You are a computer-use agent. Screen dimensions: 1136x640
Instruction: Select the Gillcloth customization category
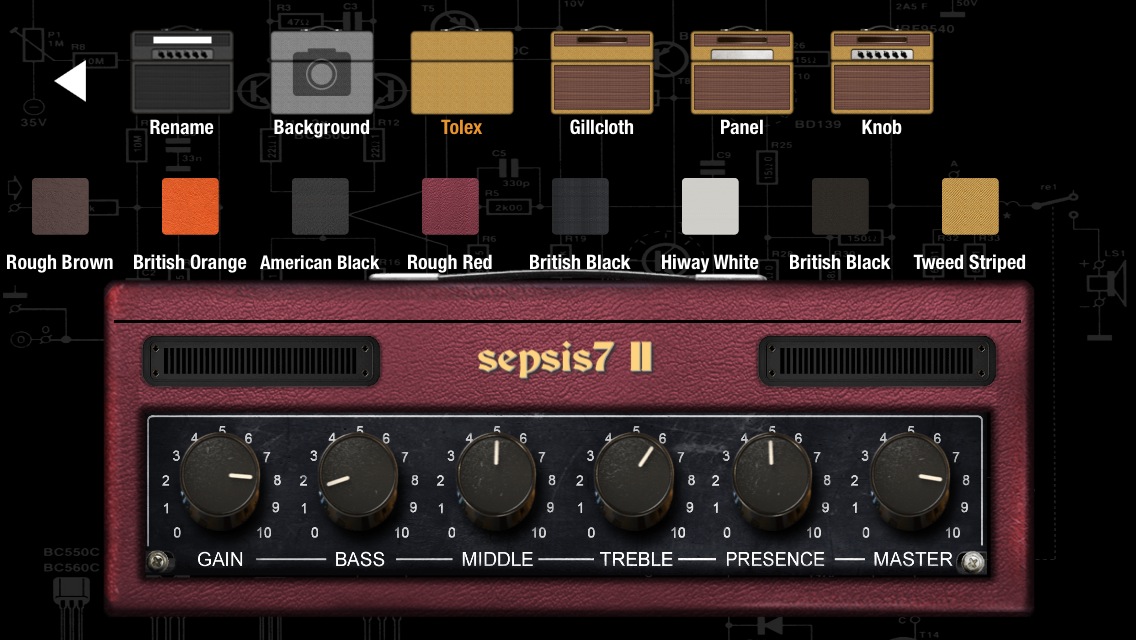coord(602,72)
